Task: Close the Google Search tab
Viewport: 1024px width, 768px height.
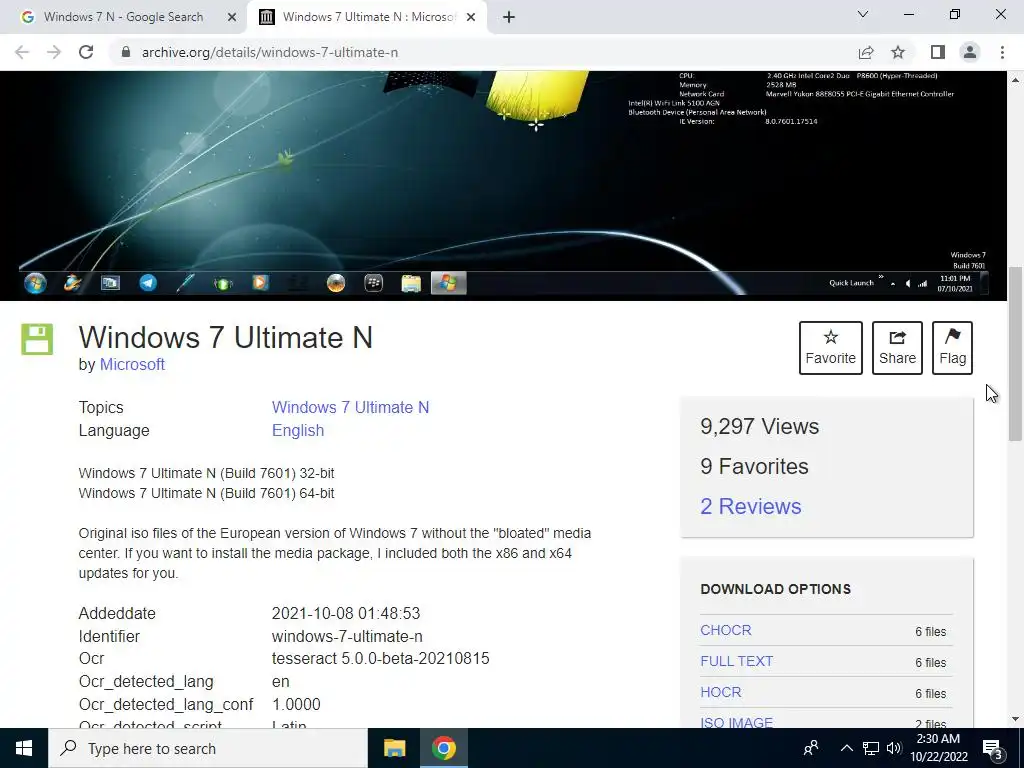Action: click(x=231, y=17)
